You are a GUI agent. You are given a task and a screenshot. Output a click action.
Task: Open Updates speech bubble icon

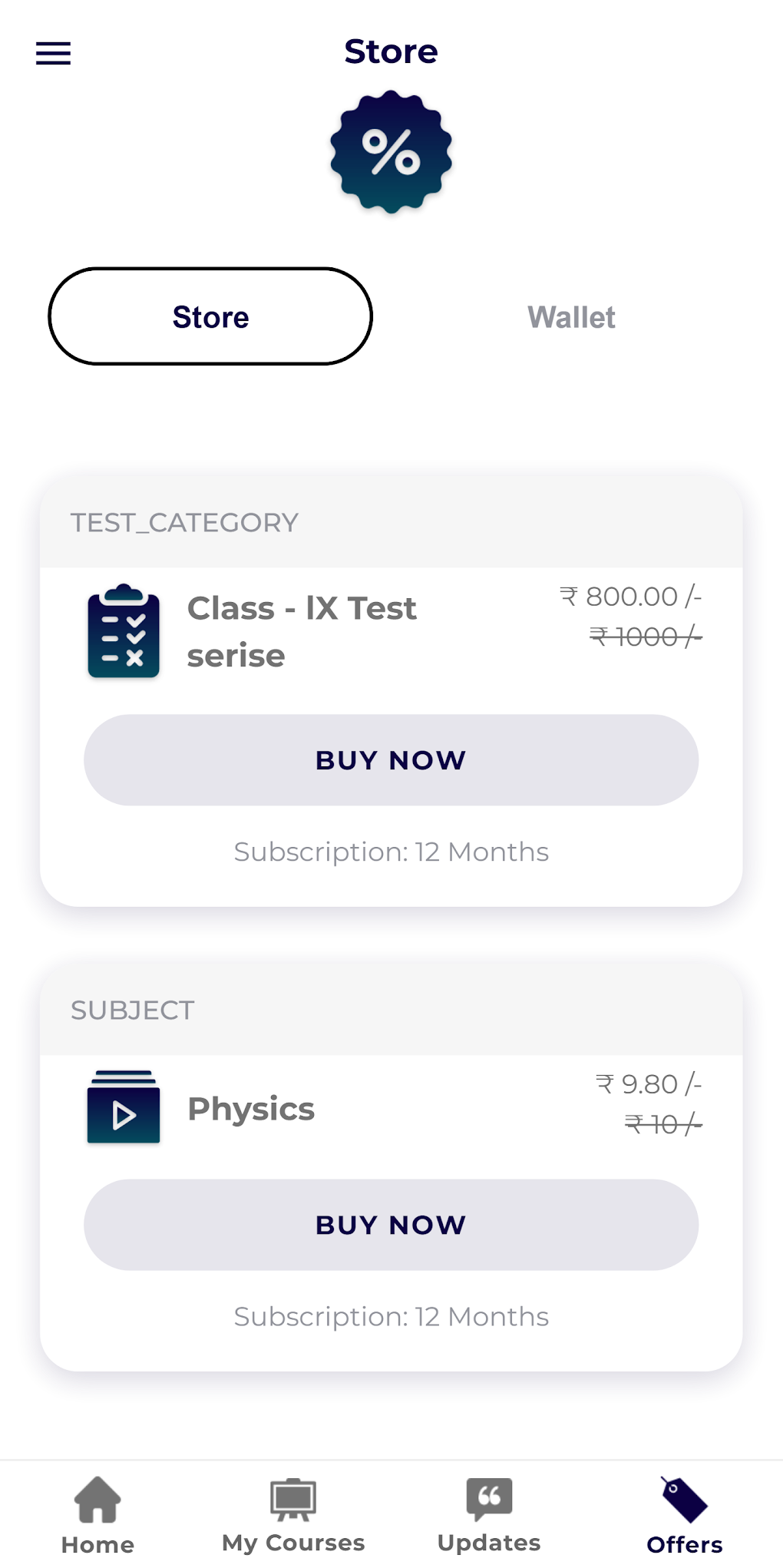[489, 1498]
